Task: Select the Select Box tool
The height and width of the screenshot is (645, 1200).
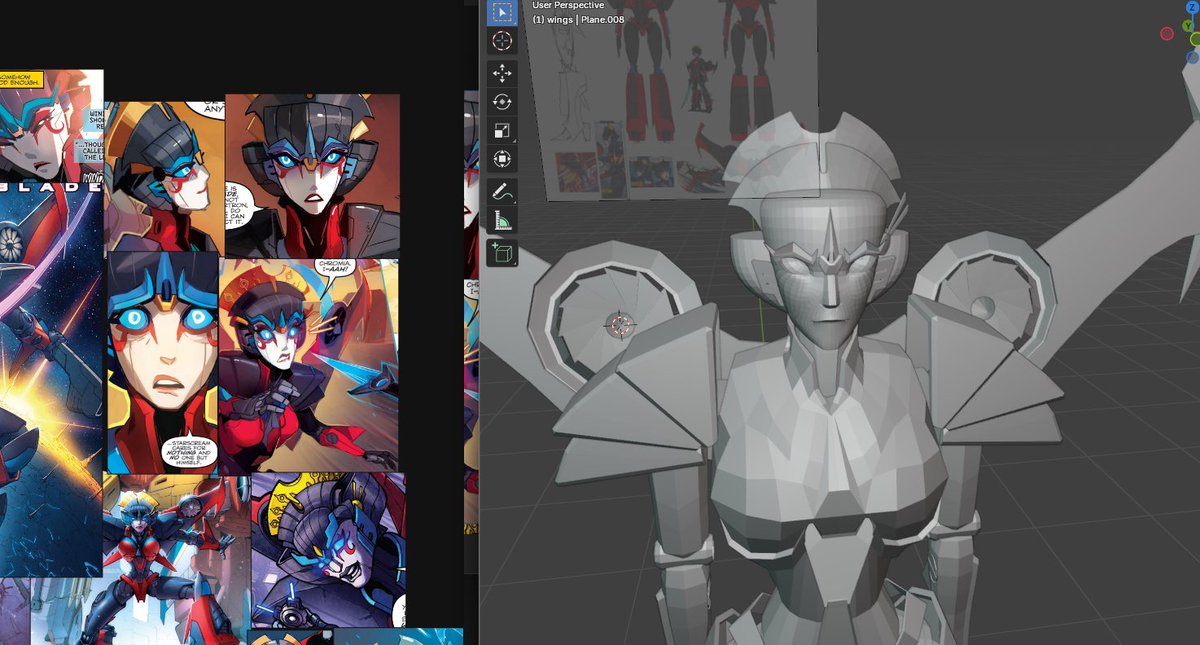Action: click(502, 12)
